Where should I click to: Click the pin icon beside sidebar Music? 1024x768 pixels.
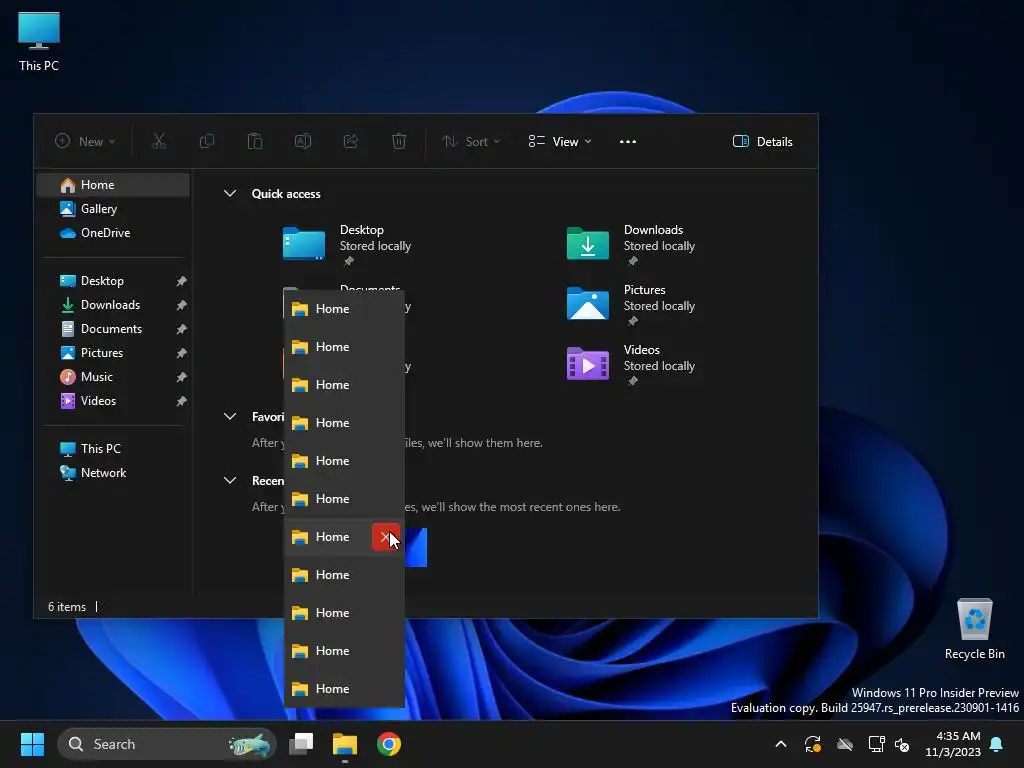(182, 377)
